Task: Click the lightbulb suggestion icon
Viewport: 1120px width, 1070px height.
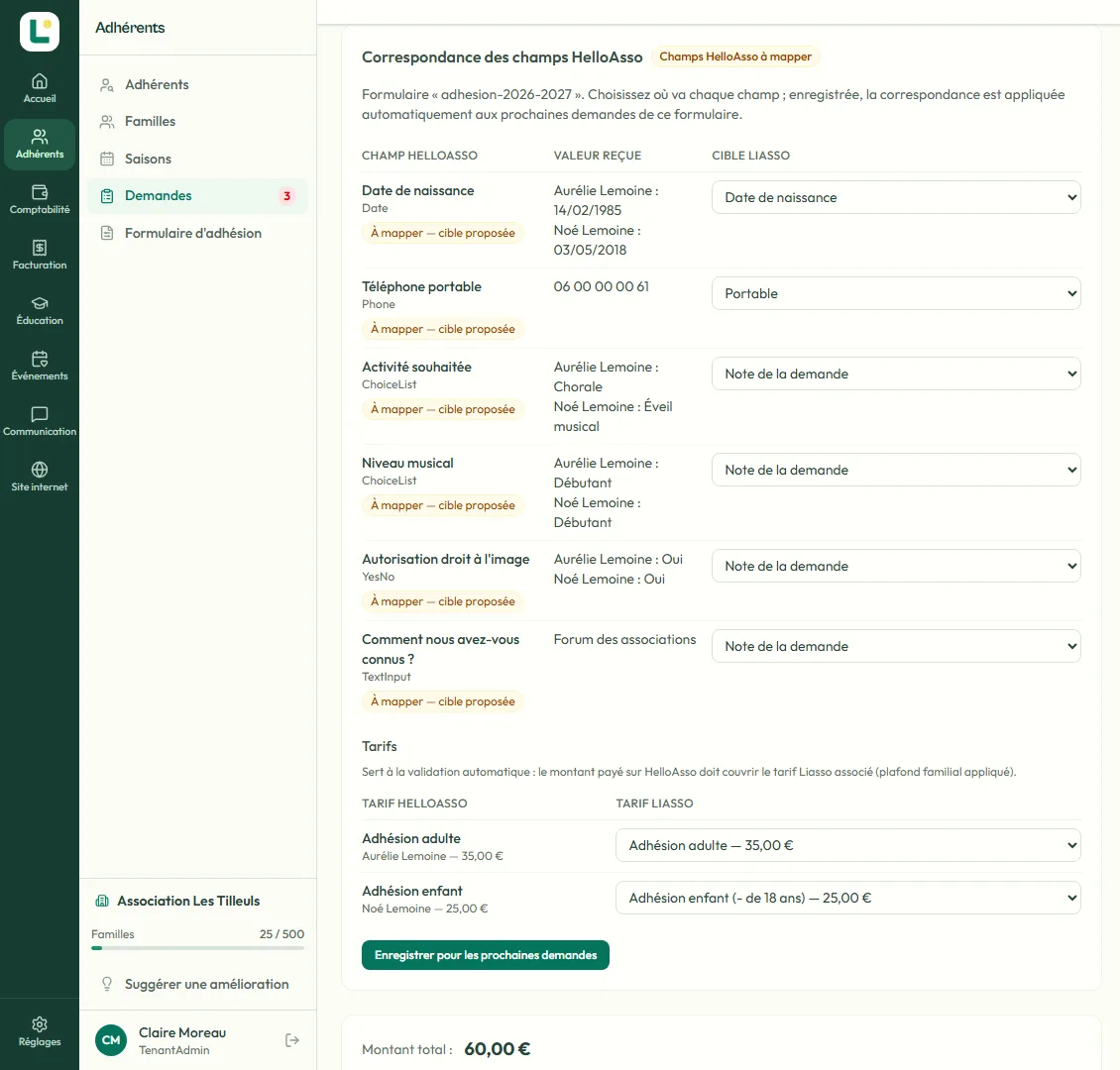Action: click(107, 984)
